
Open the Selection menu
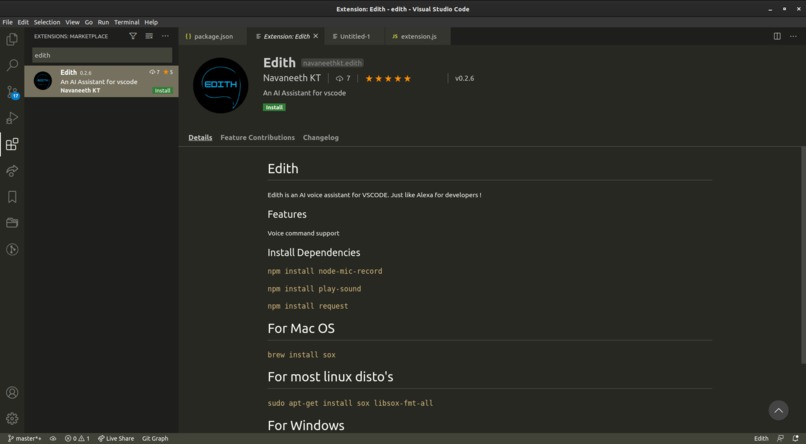[x=47, y=22]
